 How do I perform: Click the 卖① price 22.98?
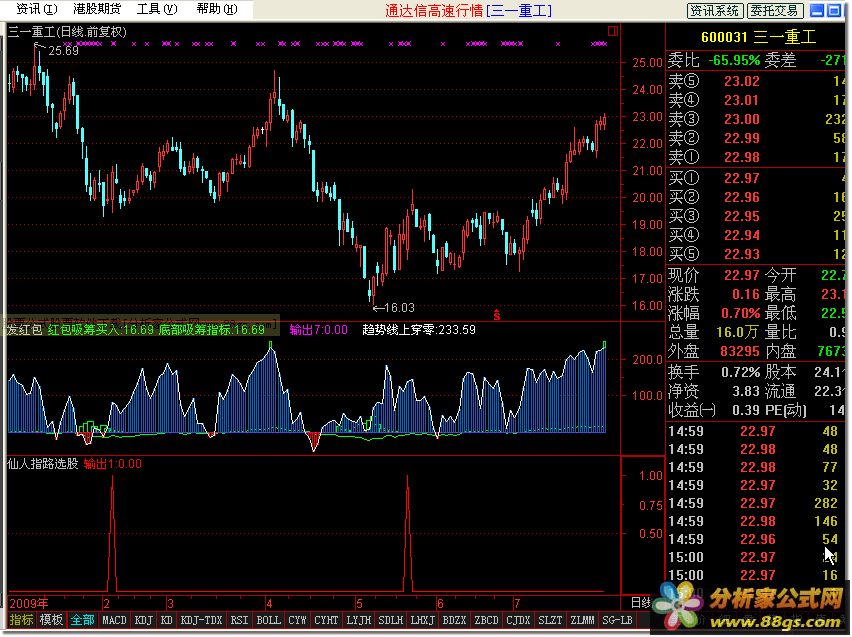(742, 158)
